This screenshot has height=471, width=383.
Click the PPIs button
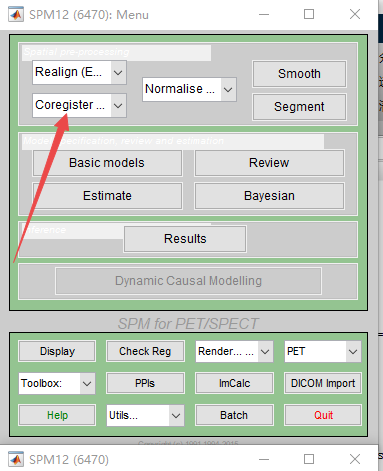(145, 383)
